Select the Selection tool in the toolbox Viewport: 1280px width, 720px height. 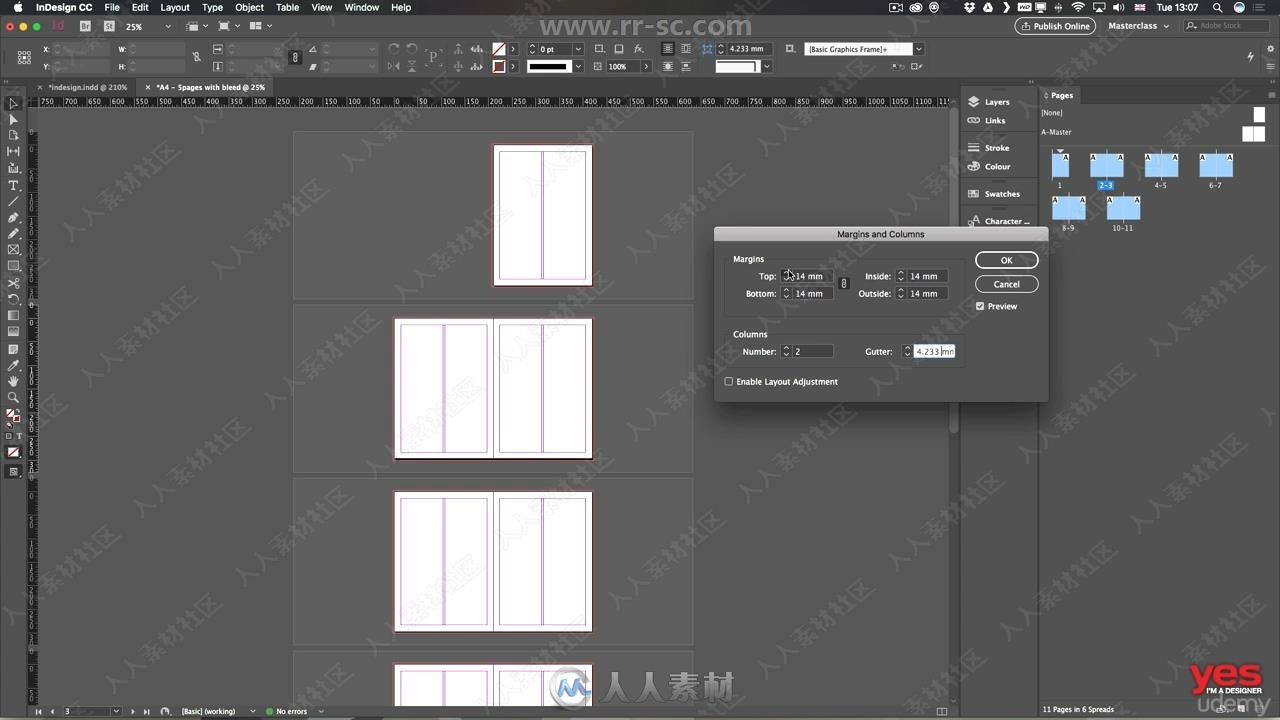click(13, 104)
